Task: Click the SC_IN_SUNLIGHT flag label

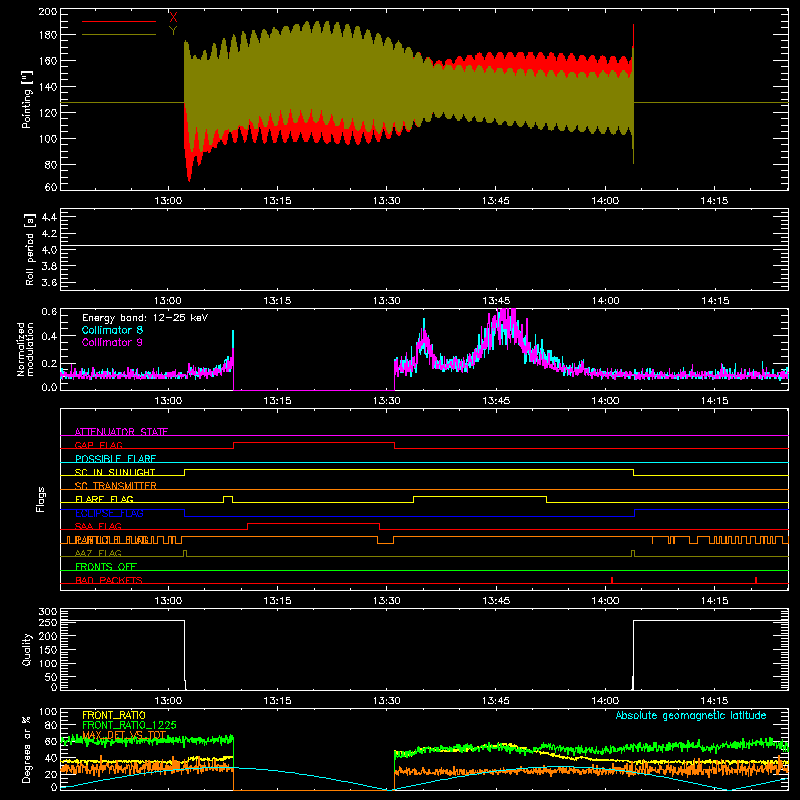Action: (x=115, y=472)
